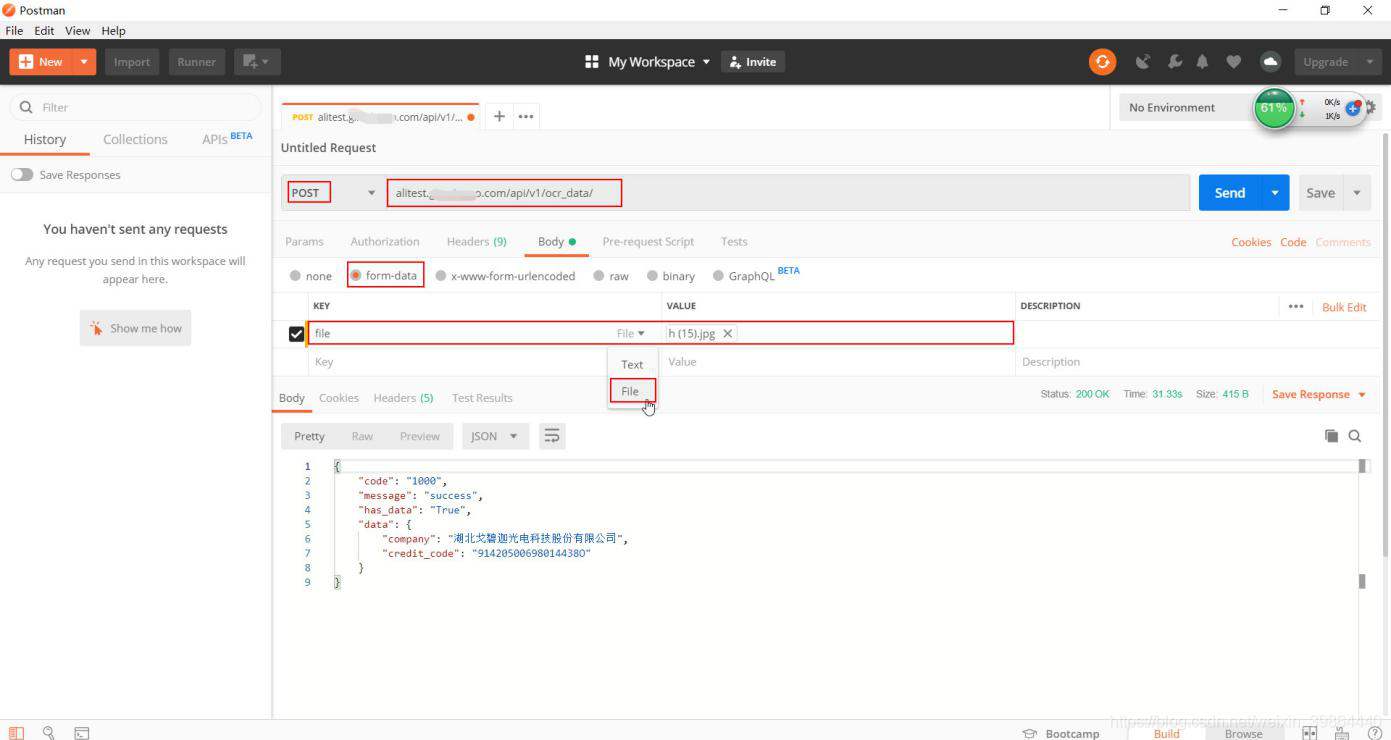Search response body with the magnifier icon
The width and height of the screenshot is (1391, 740).
pos(1355,435)
